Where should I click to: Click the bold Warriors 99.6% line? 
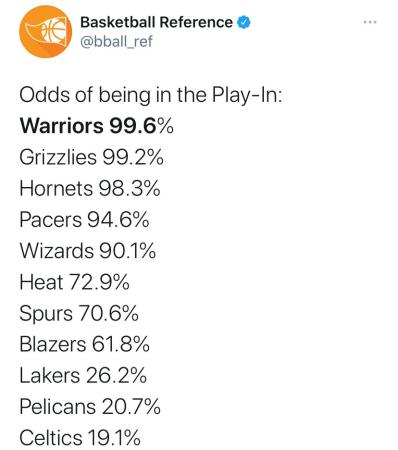click(96, 126)
